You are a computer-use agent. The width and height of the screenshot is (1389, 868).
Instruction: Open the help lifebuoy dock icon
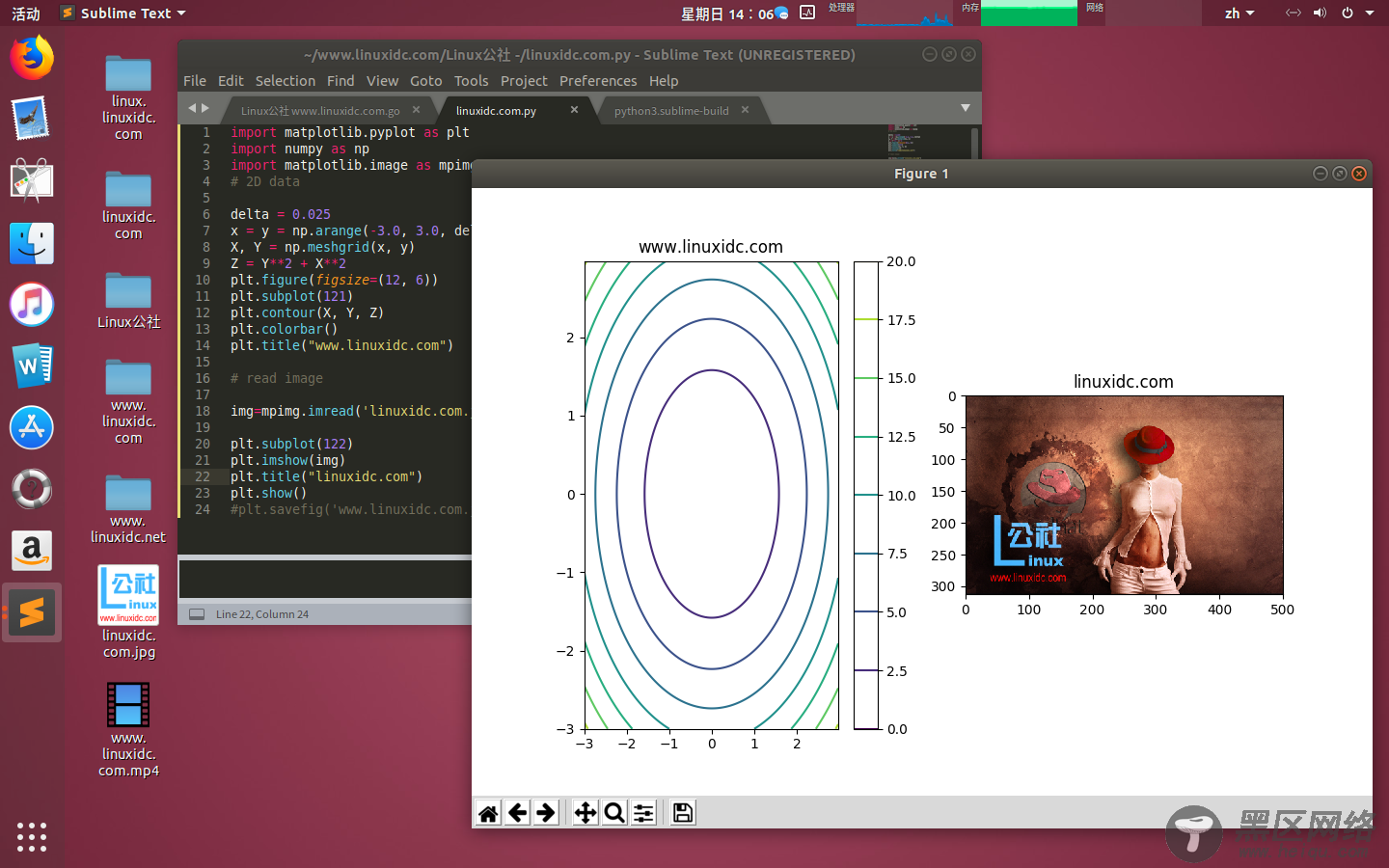32,489
